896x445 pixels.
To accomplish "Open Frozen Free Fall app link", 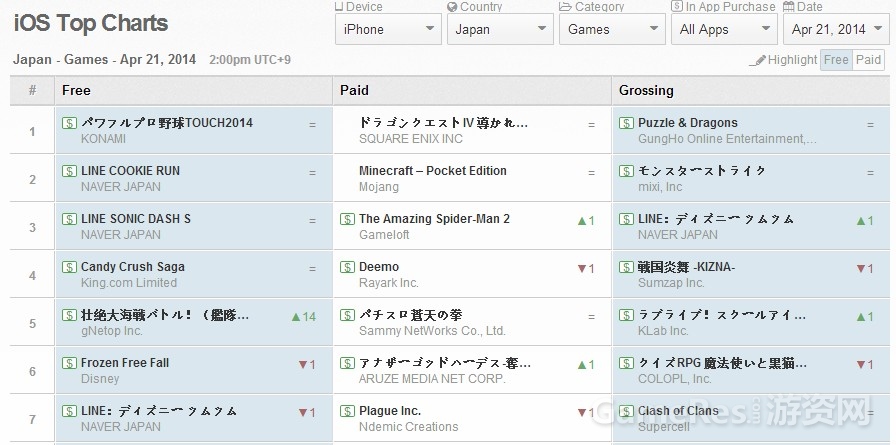I will (x=125, y=363).
